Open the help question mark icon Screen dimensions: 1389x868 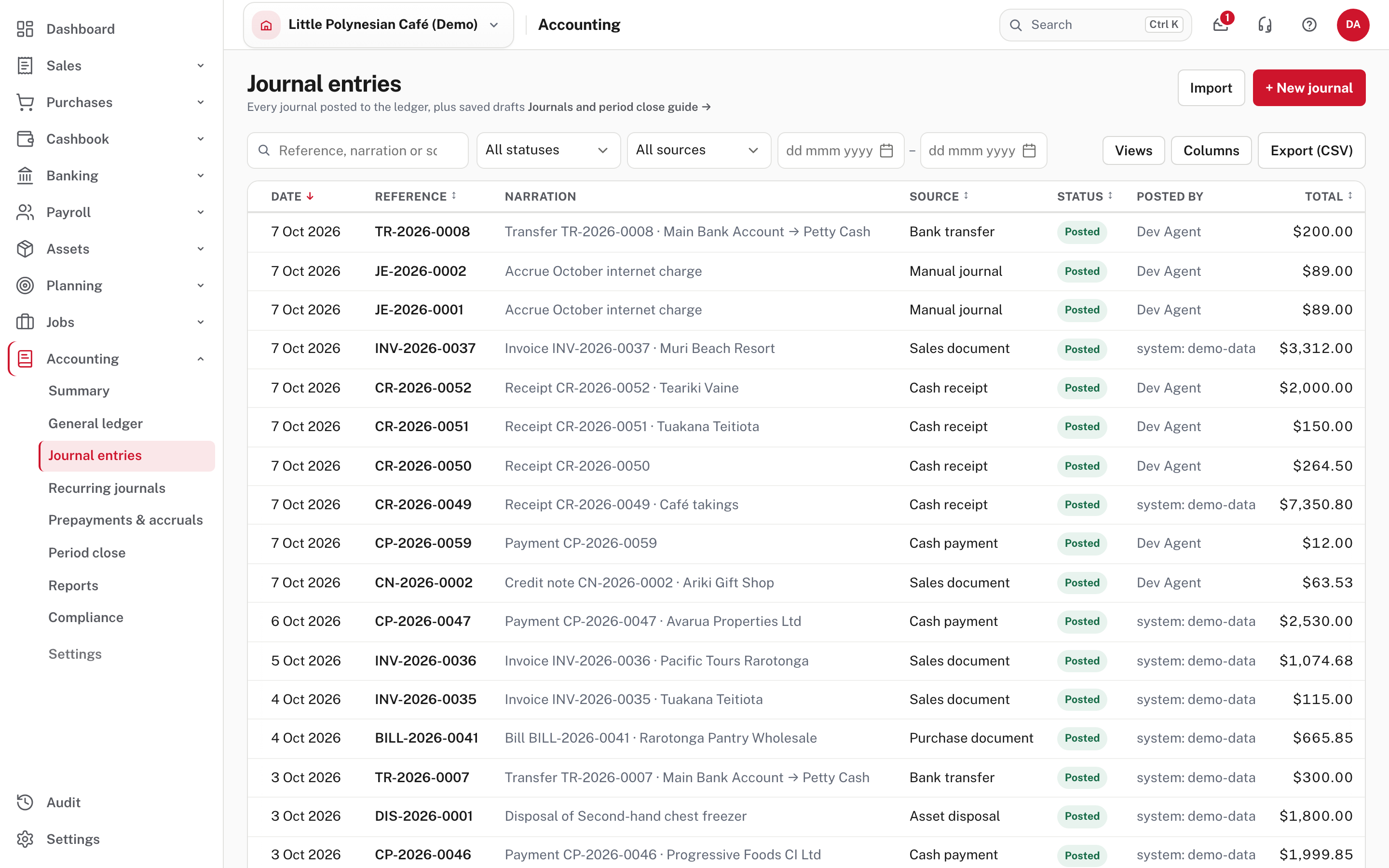tap(1309, 25)
